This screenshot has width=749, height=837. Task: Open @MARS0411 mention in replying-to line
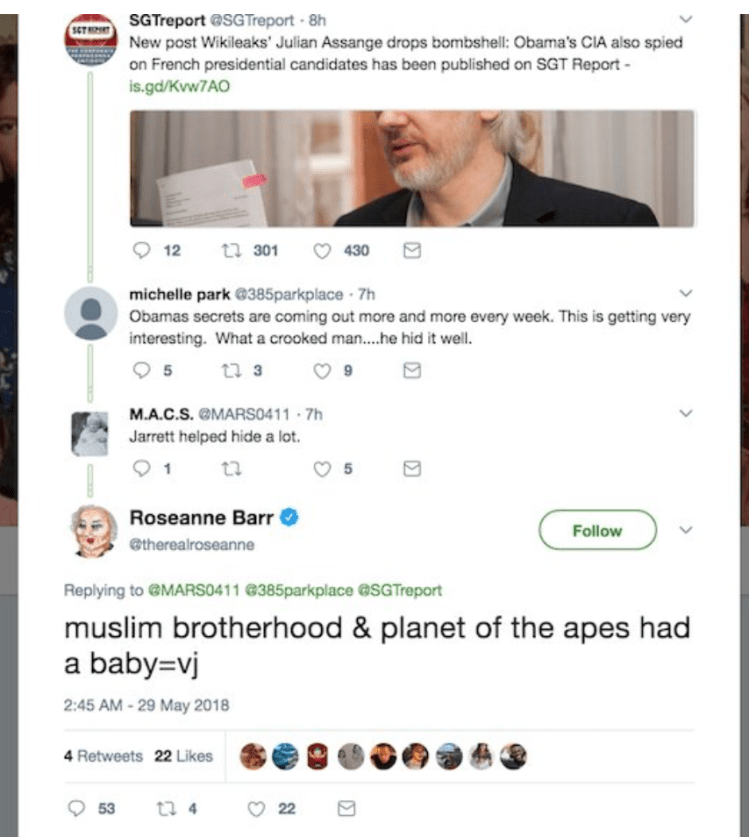click(x=182, y=590)
